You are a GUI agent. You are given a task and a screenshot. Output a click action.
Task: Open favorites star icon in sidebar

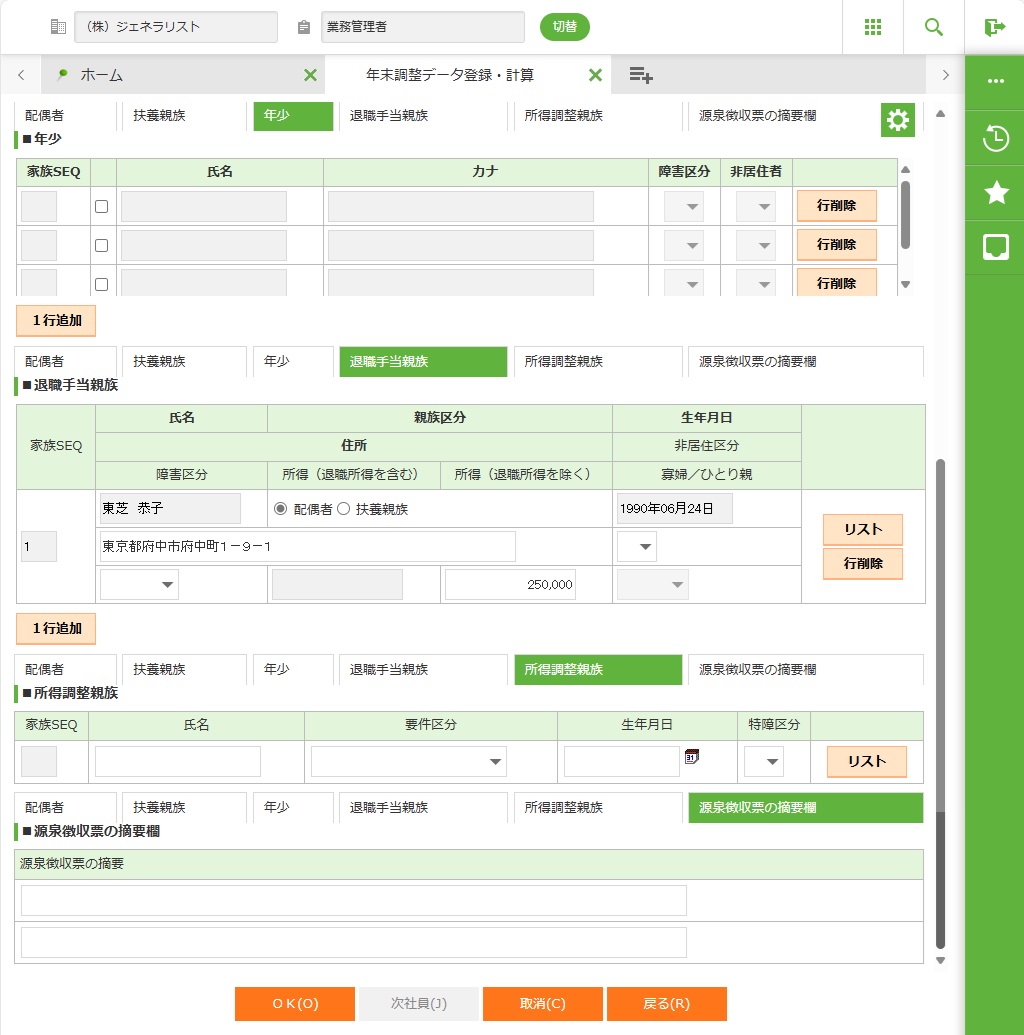coord(996,193)
